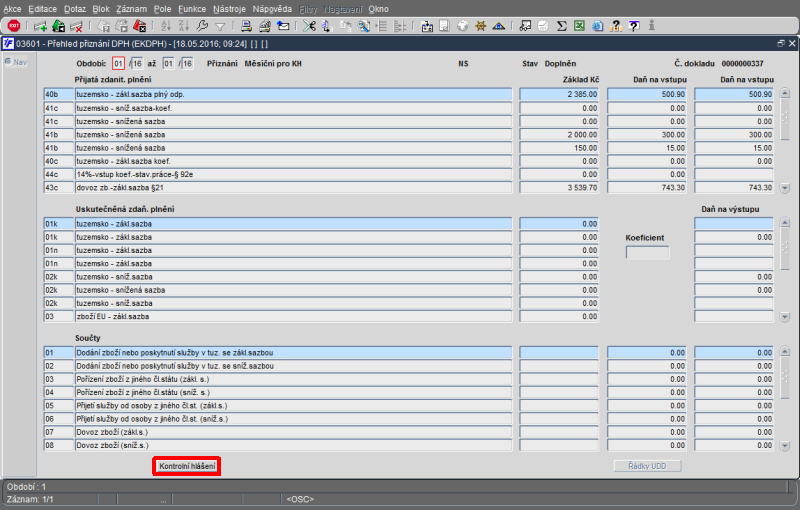Click the blue pyramid triangle icon
This screenshot has width=800, height=510.
pos(498,26)
